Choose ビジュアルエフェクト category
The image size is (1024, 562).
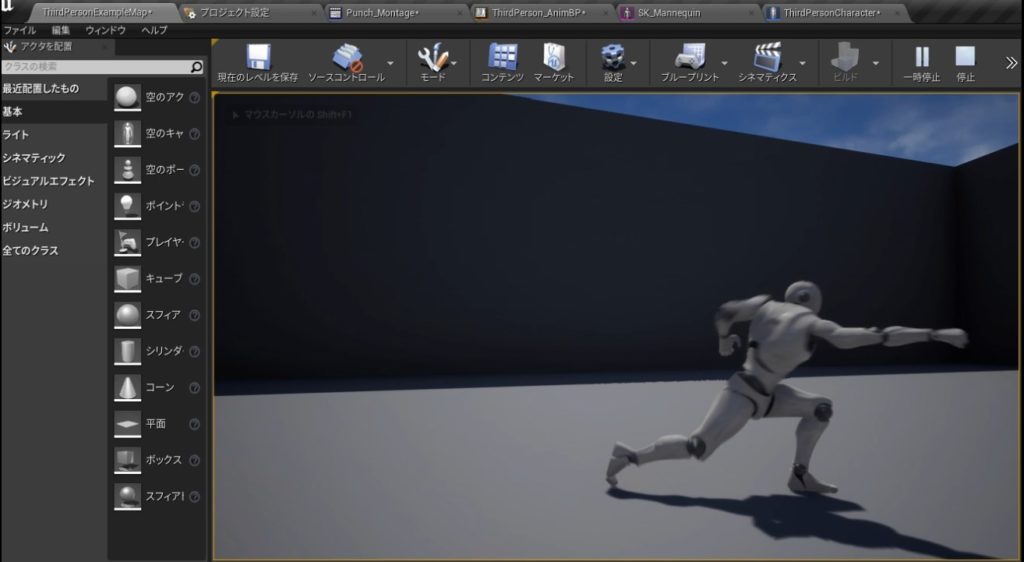click(48, 181)
